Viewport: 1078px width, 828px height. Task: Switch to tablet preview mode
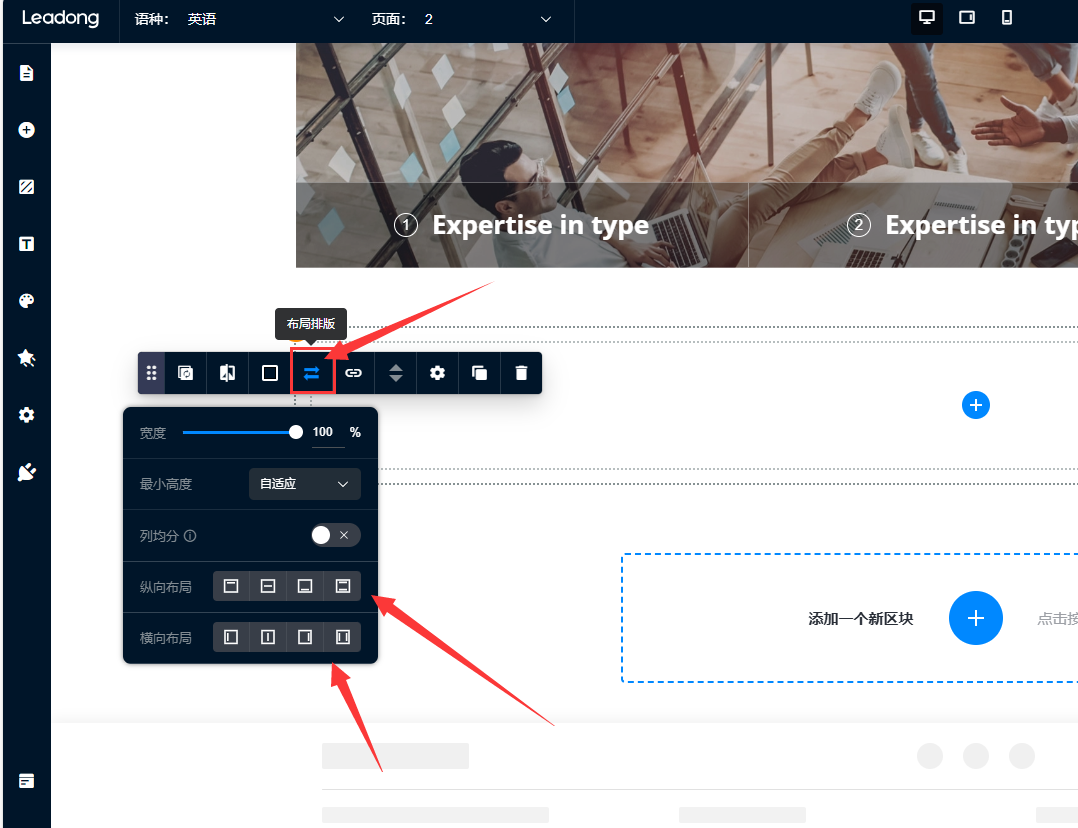967,18
